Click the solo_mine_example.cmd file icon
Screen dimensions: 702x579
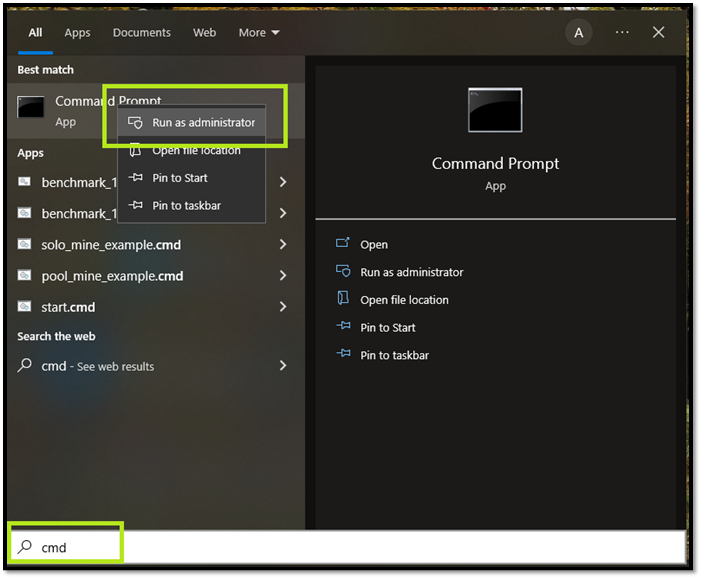click(x=24, y=244)
